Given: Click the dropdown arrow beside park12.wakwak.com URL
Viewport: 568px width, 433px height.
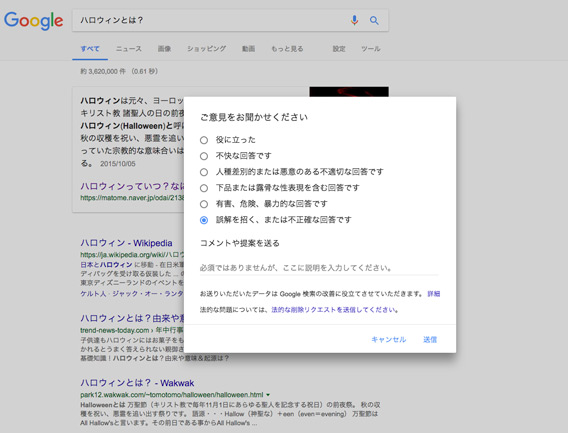Looking at the screenshot, I should [268, 395].
